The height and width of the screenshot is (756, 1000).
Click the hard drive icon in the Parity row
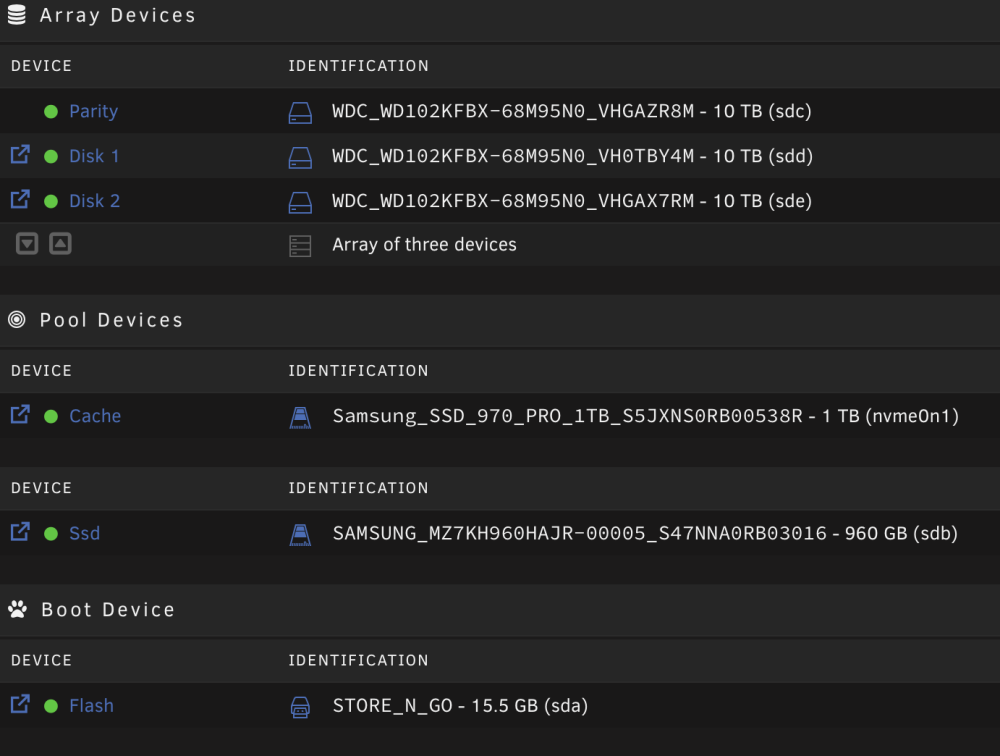[x=300, y=113]
